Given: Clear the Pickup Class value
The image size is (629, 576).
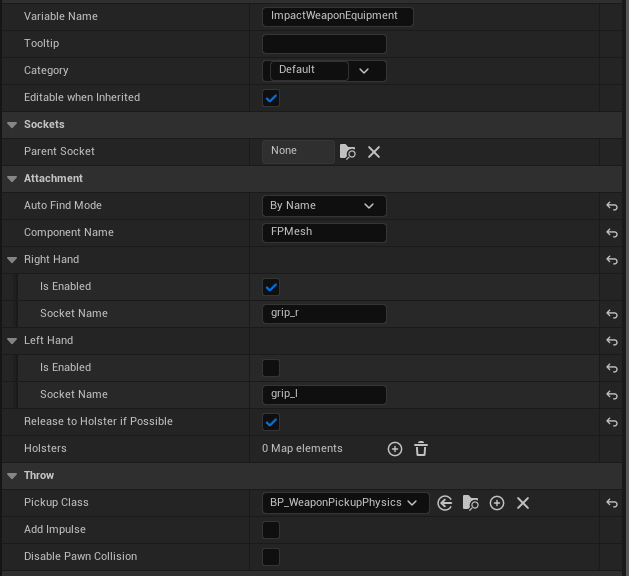Looking at the screenshot, I should pyautogui.click(x=523, y=503).
